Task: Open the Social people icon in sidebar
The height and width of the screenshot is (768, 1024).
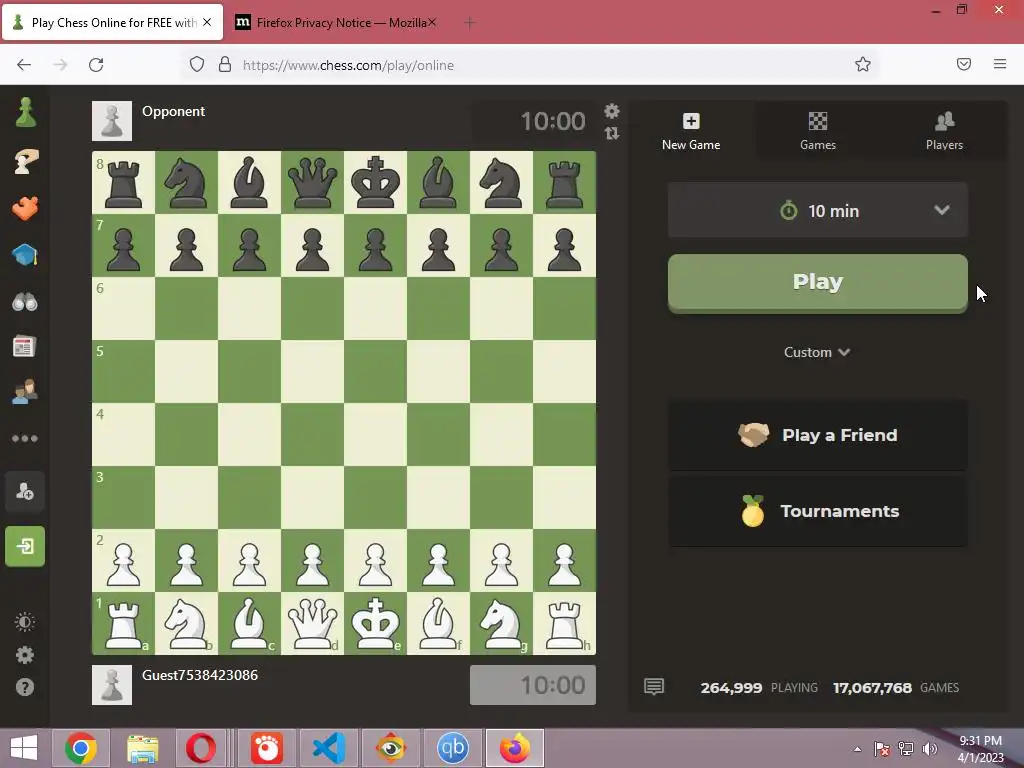Action: click(x=25, y=392)
